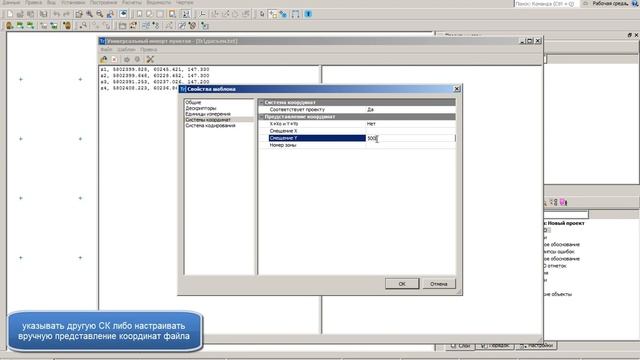Image resolution: width=640 pixels, height=360 pixels.
Task: Click the blue info icon on the top toolbar
Action: [308, 14]
